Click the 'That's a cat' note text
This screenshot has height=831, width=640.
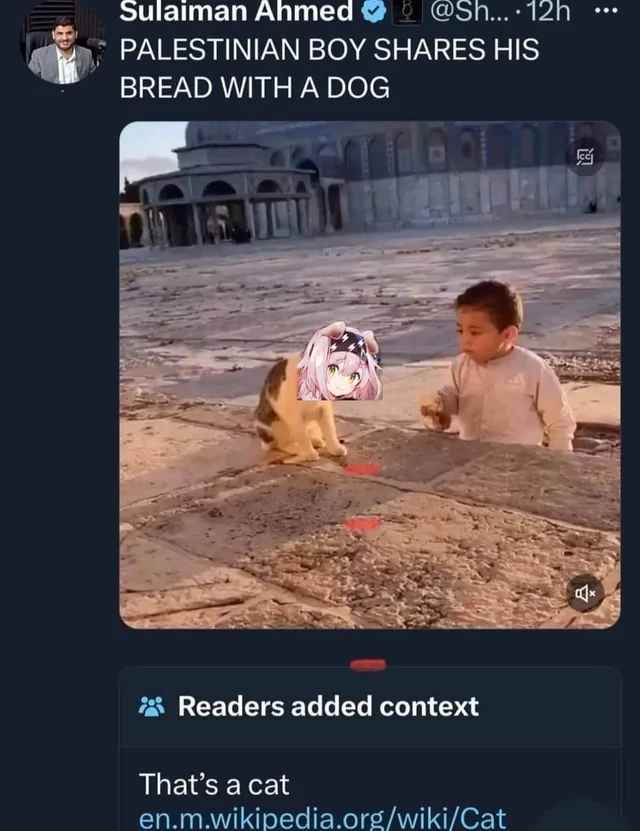[x=214, y=784]
